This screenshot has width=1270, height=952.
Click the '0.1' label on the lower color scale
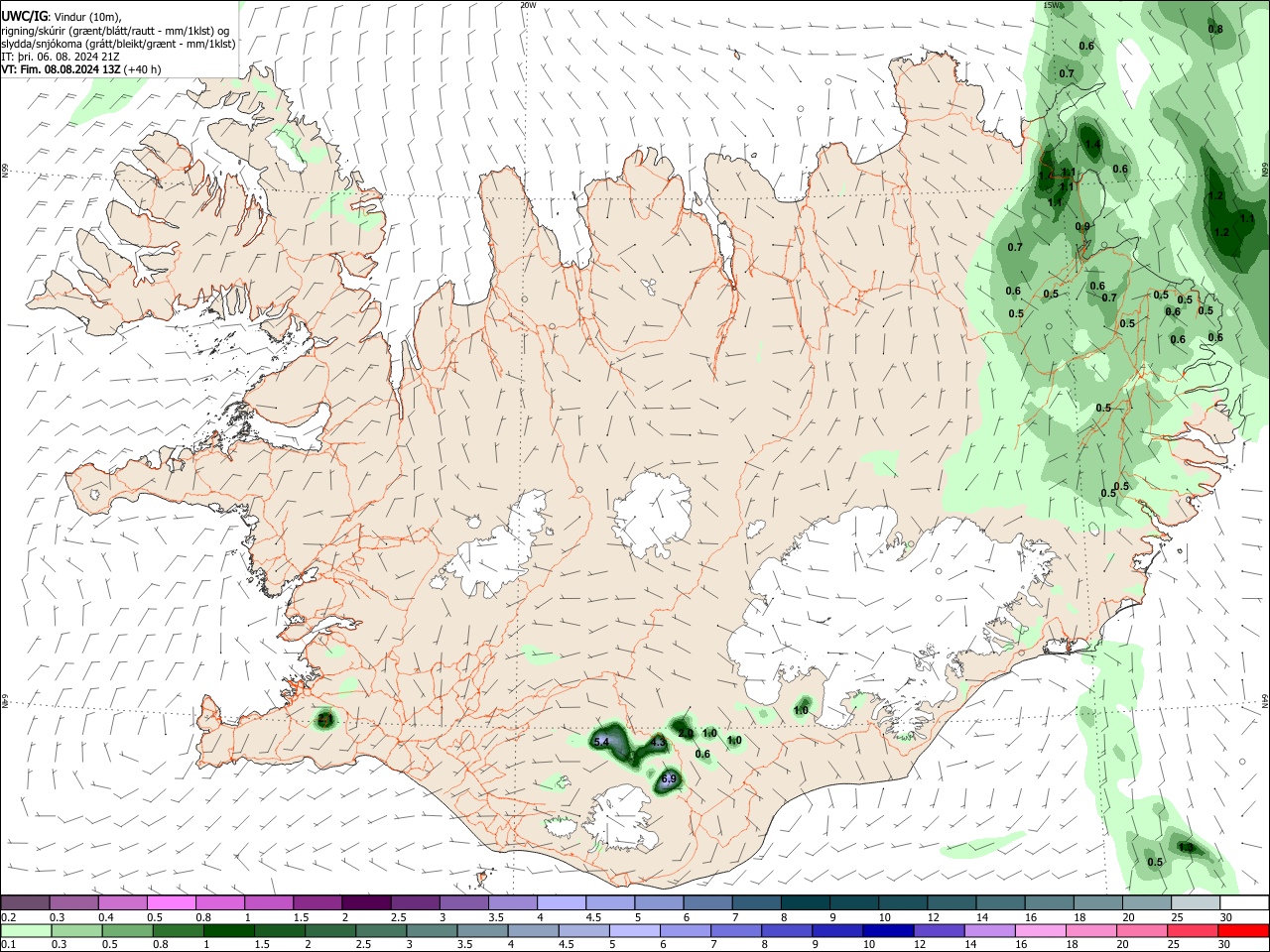pyautogui.click(x=8, y=944)
